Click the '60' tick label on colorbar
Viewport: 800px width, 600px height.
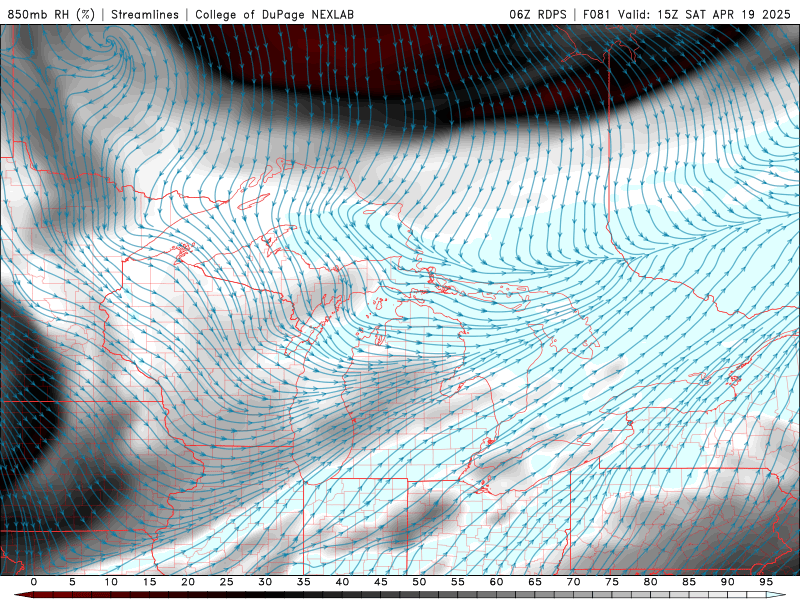coord(496,582)
